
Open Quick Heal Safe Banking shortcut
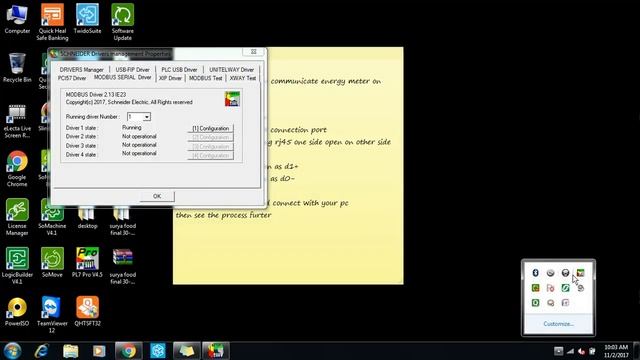[x=52, y=22]
